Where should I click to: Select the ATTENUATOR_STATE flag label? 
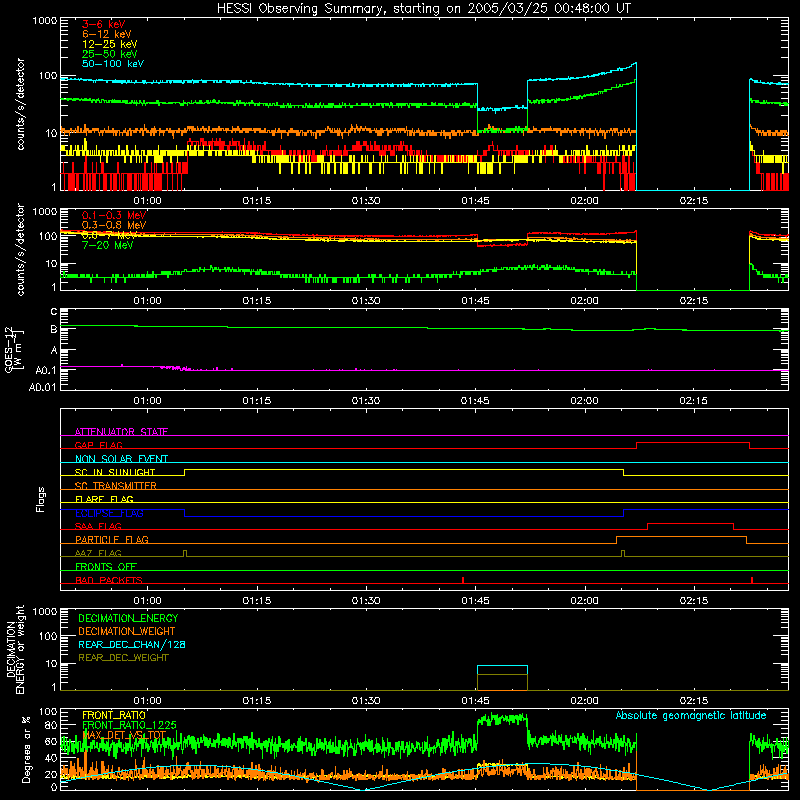(121, 432)
